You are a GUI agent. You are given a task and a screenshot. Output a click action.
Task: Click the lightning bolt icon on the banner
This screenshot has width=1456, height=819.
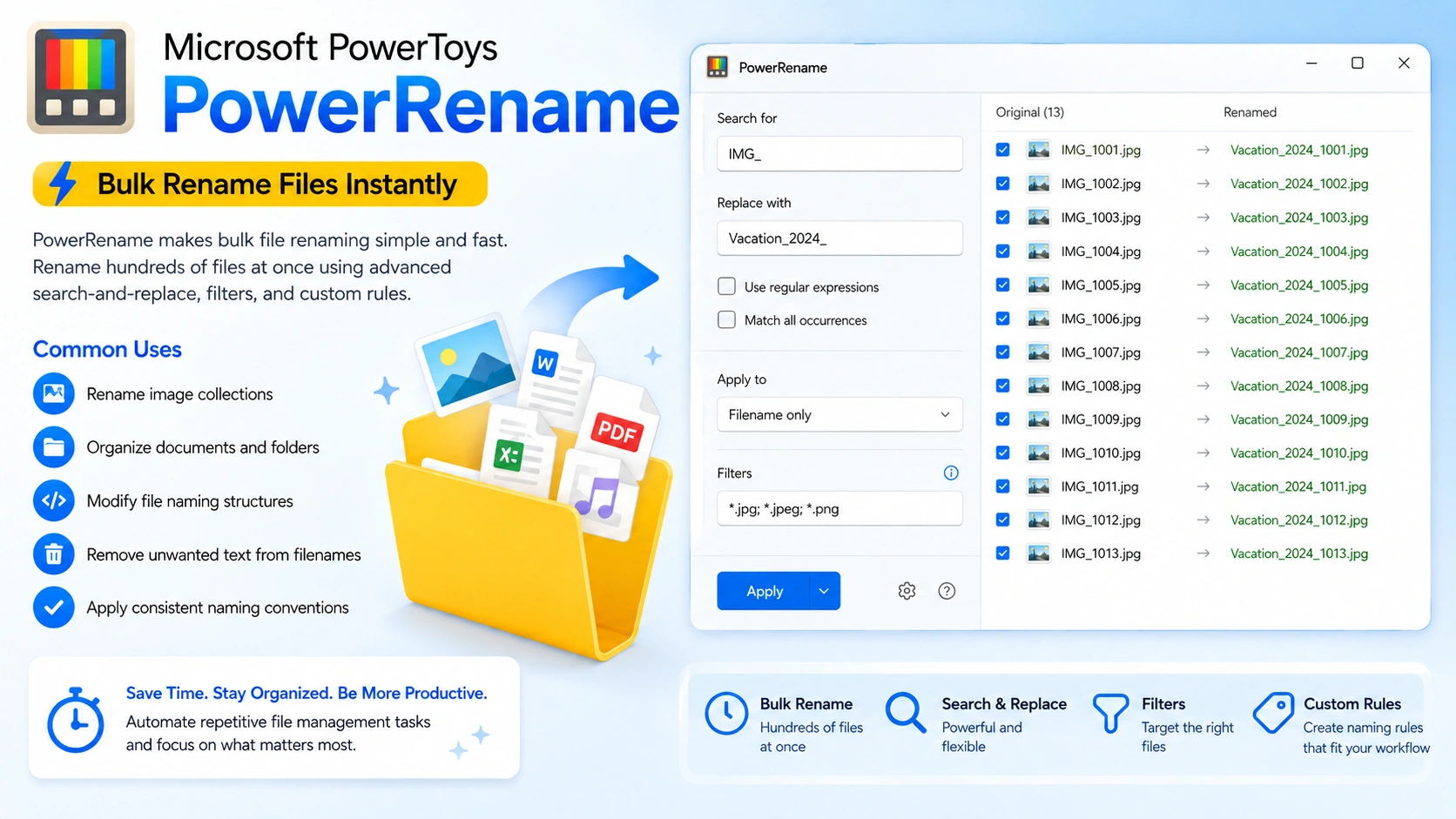tap(63, 184)
